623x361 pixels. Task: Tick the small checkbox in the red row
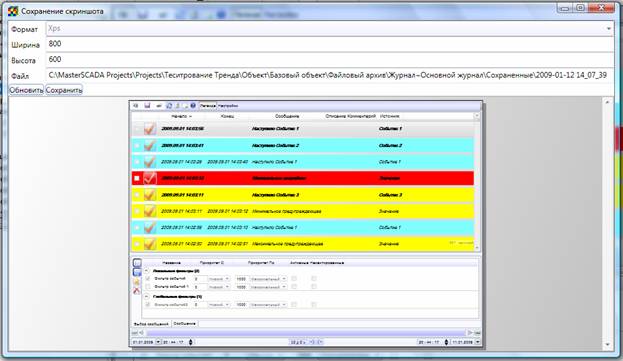(137, 178)
